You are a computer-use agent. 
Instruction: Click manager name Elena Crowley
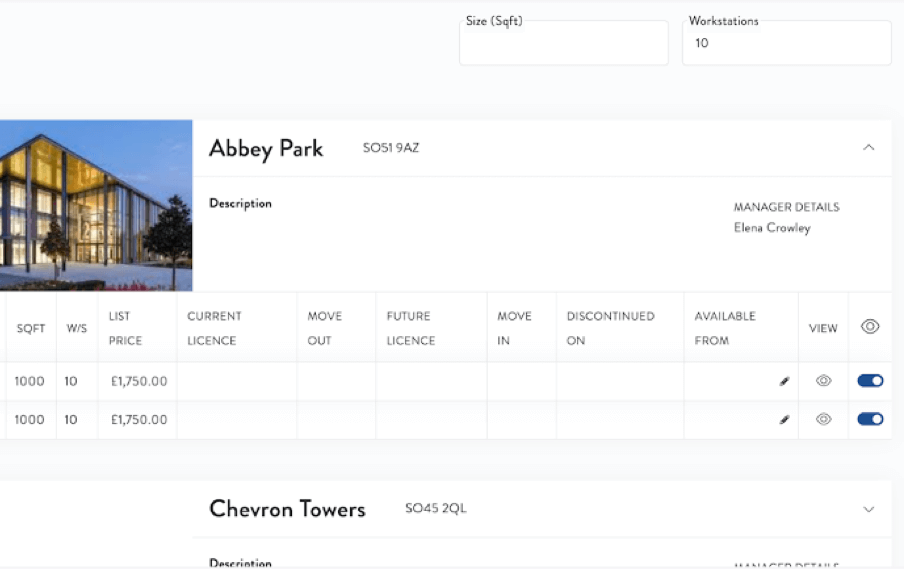coord(772,228)
